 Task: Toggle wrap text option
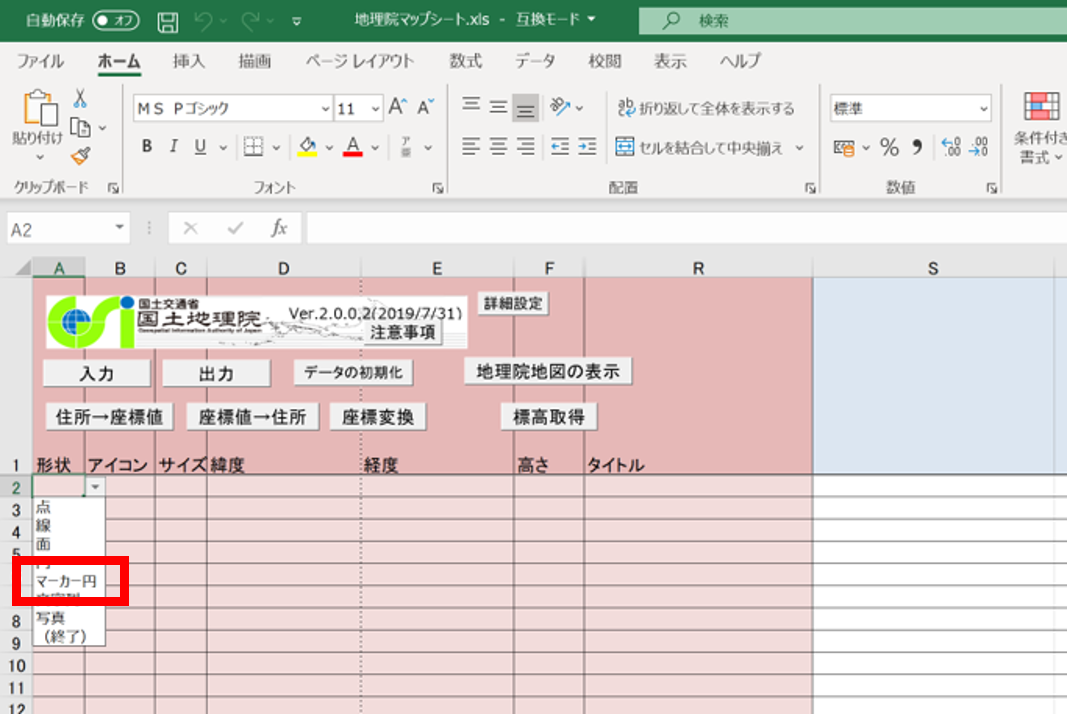(706, 108)
